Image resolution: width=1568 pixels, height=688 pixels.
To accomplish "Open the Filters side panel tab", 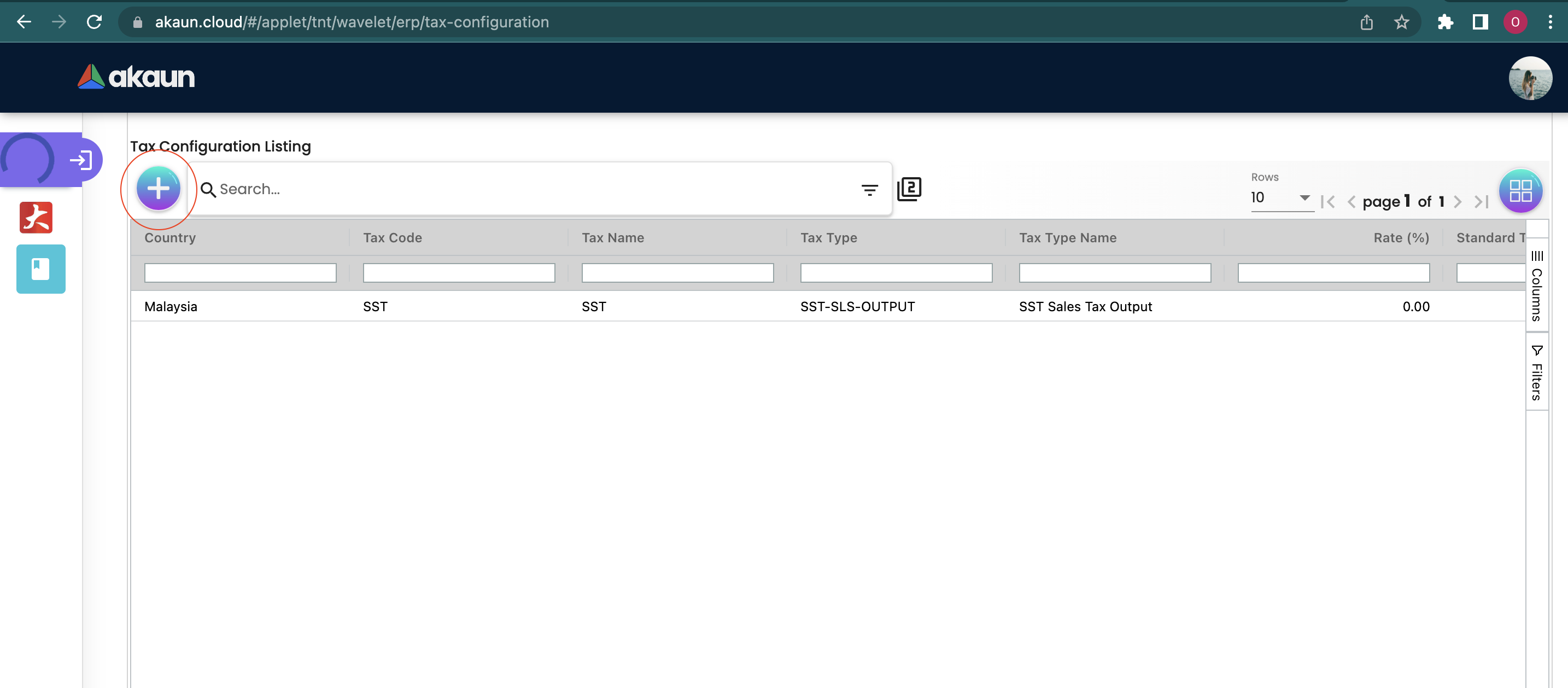I will 1536,372.
